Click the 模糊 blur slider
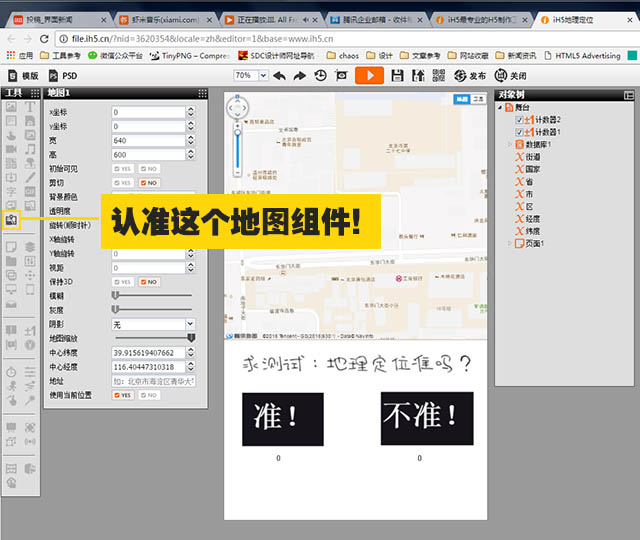This screenshot has height=540, width=640. [153, 296]
